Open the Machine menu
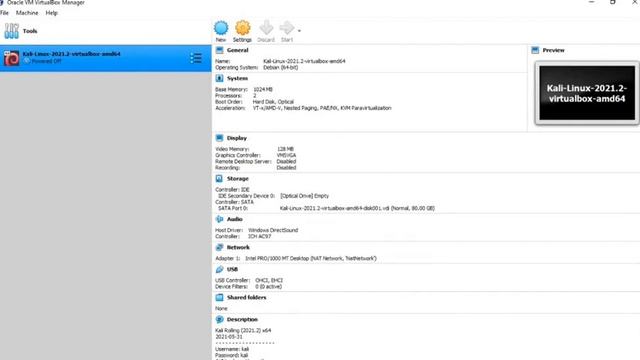This screenshot has width=640, height=360. click(27, 13)
